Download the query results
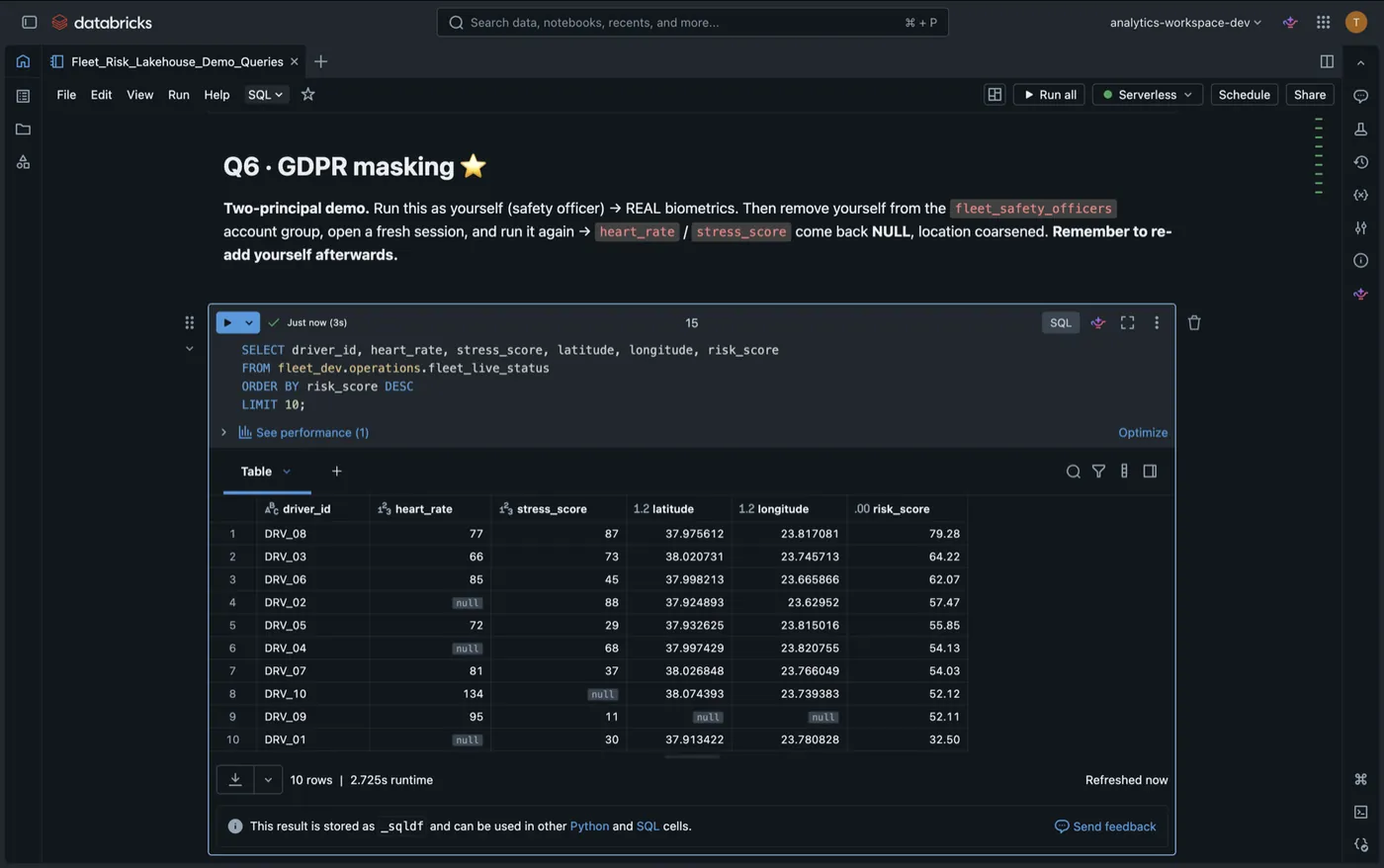Image resolution: width=1384 pixels, height=868 pixels. [235, 780]
